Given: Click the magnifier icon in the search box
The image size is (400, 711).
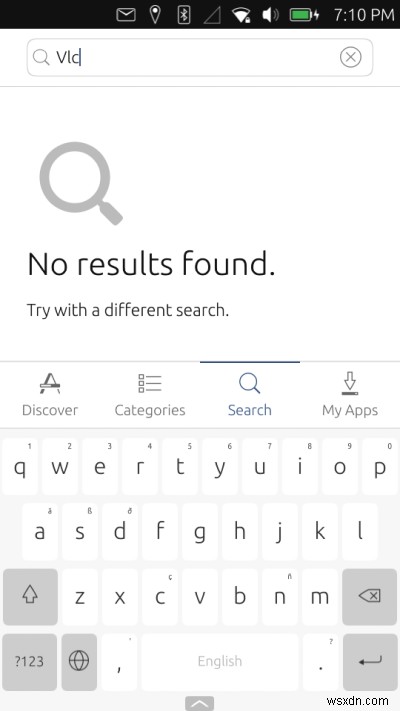Looking at the screenshot, I should click(41, 58).
